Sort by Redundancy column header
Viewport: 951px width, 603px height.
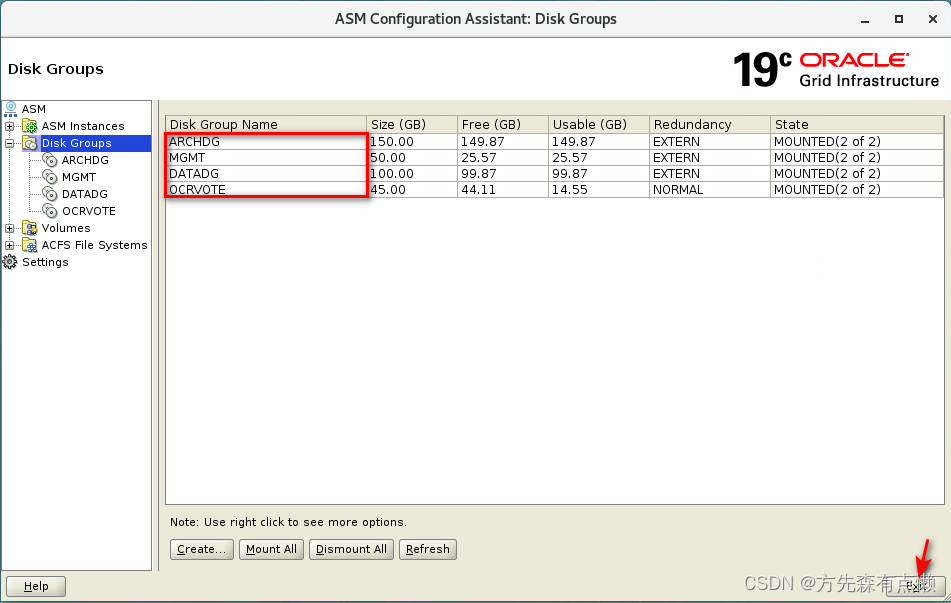(x=710, y=124)
